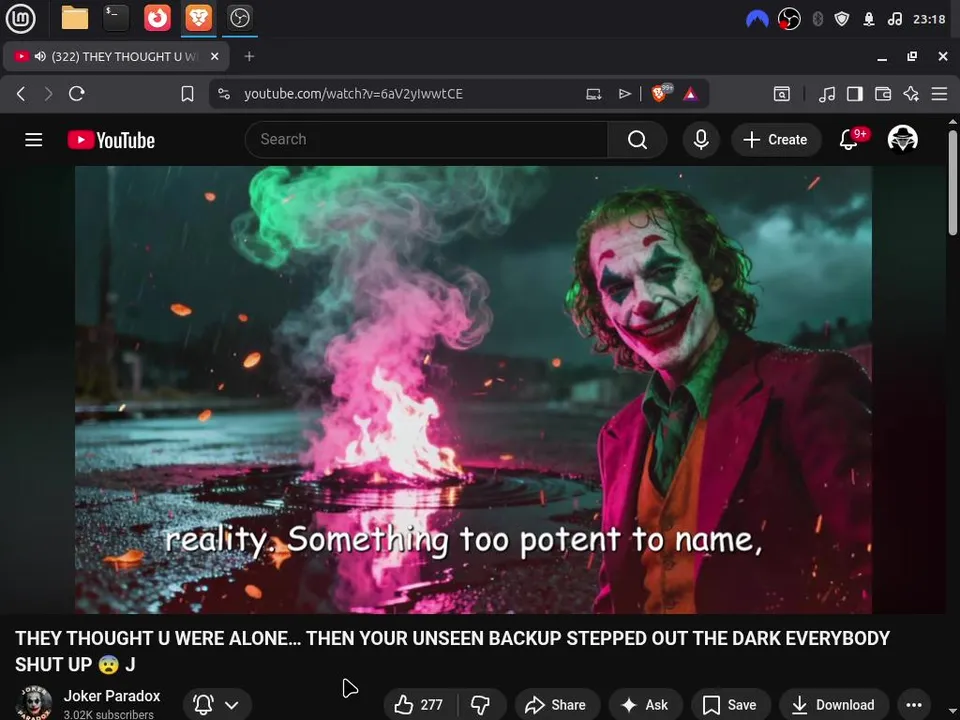Go to the YouTube home logo

[111, 140]
